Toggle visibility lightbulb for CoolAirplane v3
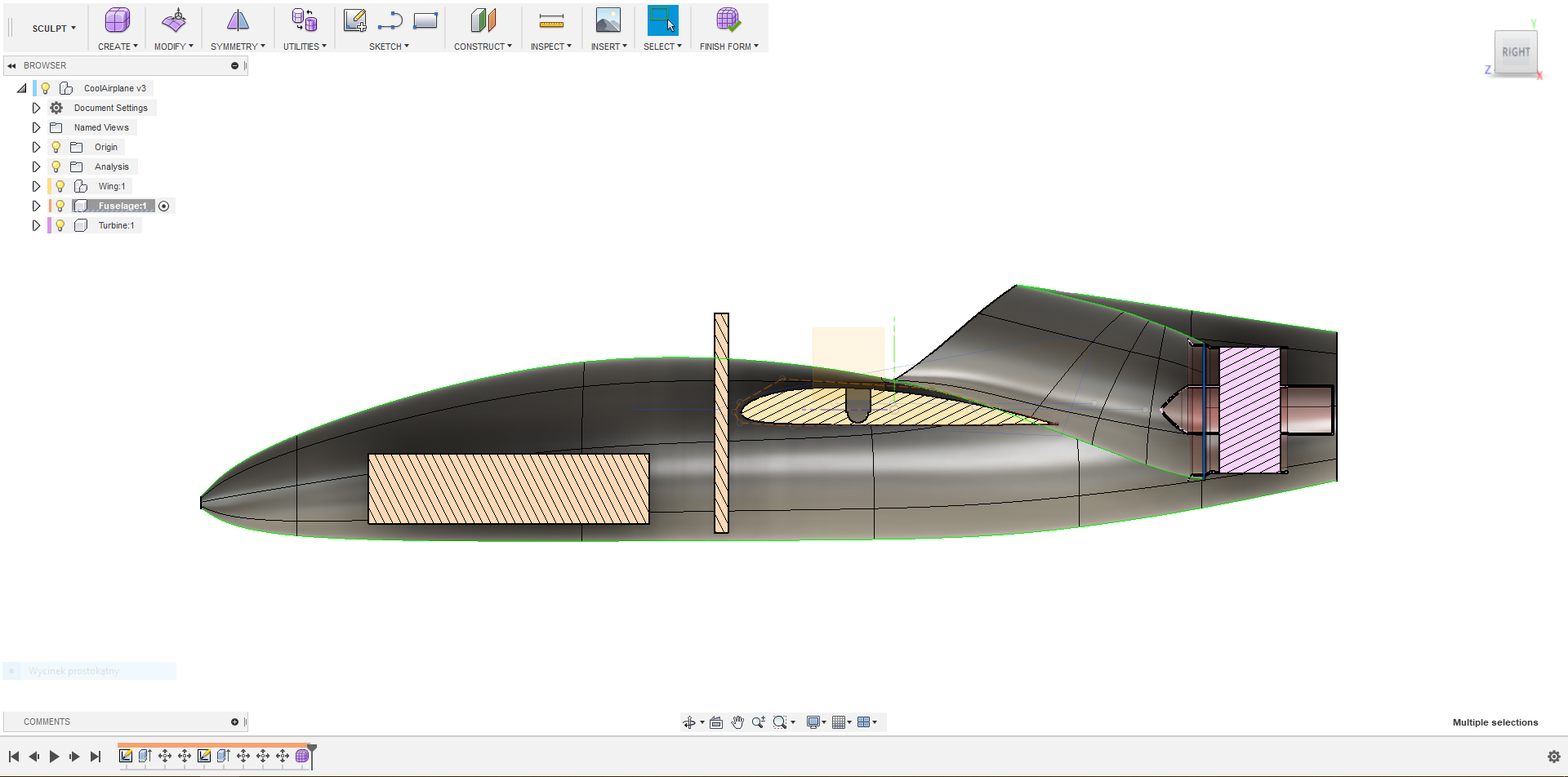 click(x=46, y=88)
